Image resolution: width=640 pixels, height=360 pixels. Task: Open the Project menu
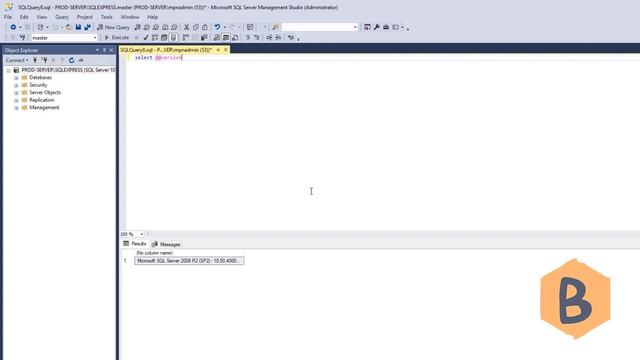[84, 17]
